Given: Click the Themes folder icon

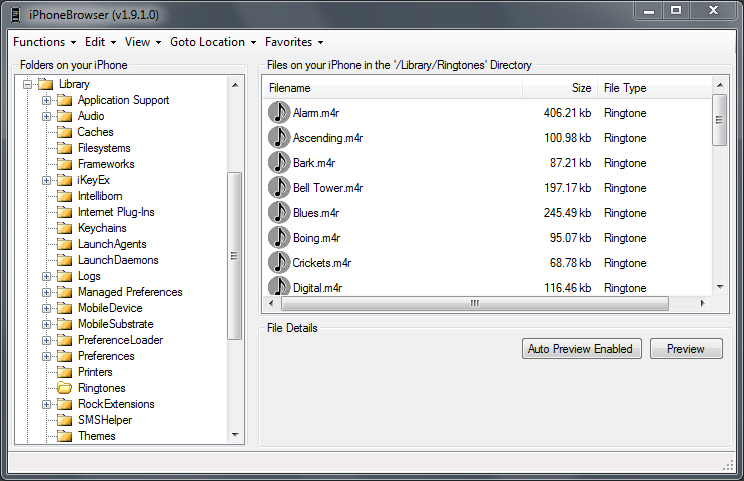Looking at the screenshot, I should point(65,436).
